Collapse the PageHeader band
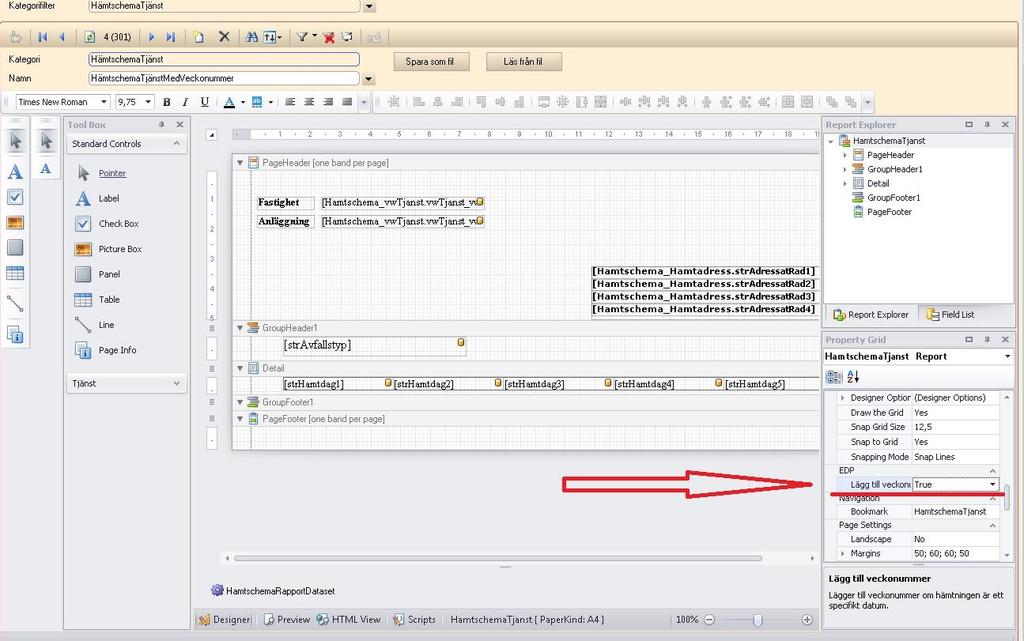Screen dimensions: 1024x641 (240, 163)
